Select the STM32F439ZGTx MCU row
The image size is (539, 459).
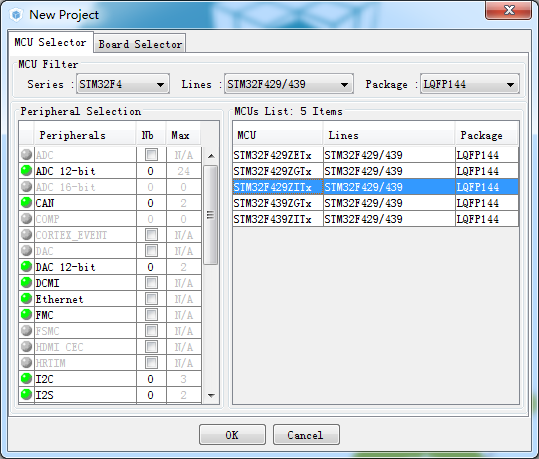375,203
